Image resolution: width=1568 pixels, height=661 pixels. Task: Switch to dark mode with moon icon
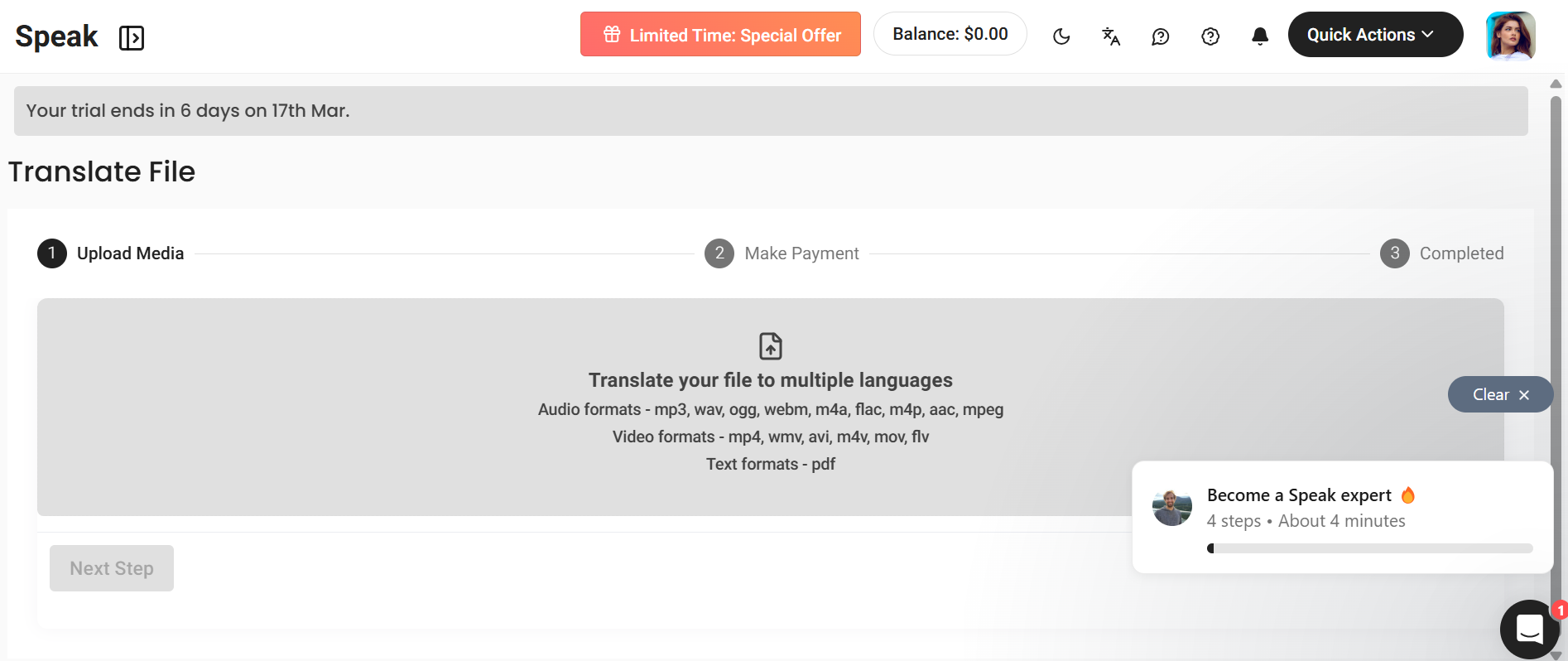click(1061, 36)
